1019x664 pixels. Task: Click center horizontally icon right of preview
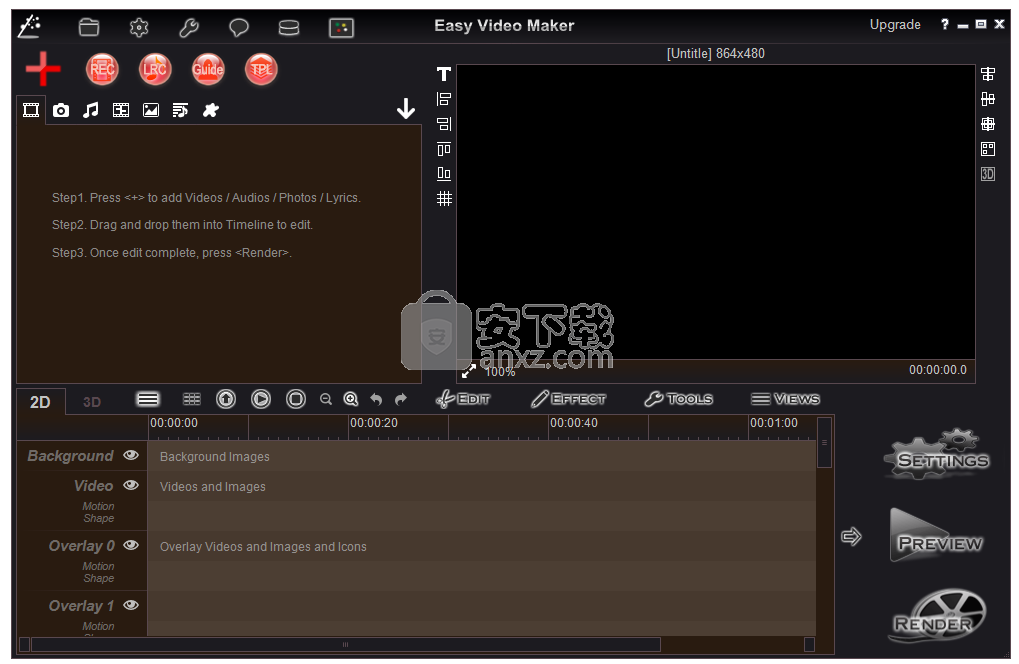(988, 74)
